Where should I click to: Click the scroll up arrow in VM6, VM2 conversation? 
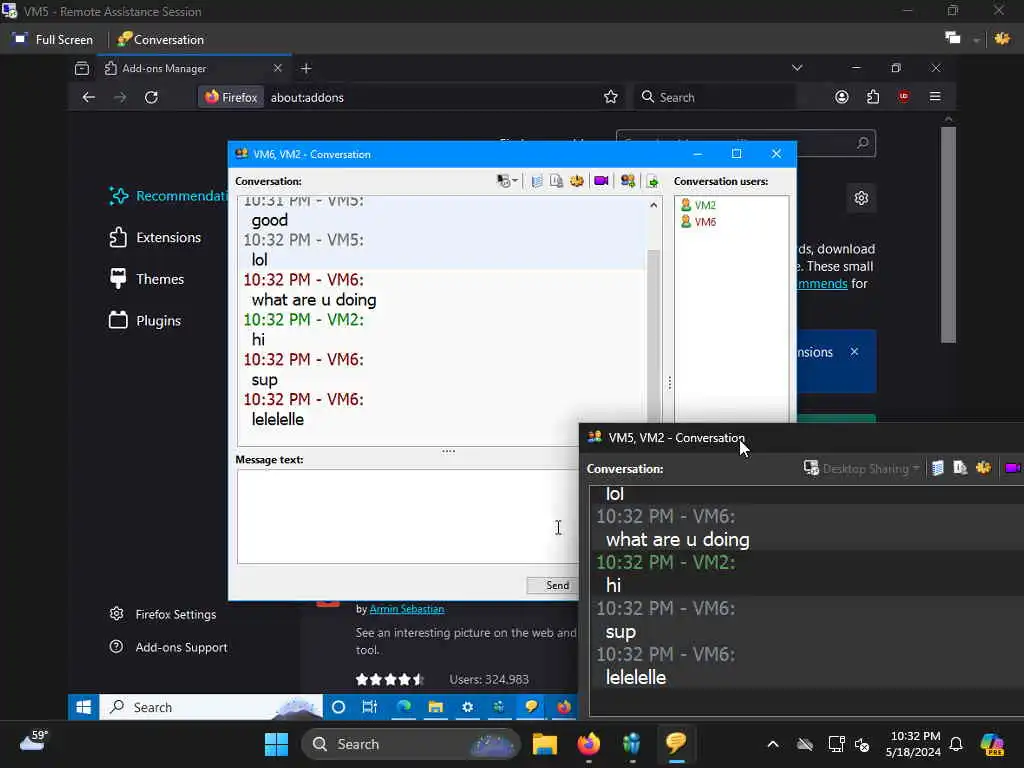[x=654, y=205]
